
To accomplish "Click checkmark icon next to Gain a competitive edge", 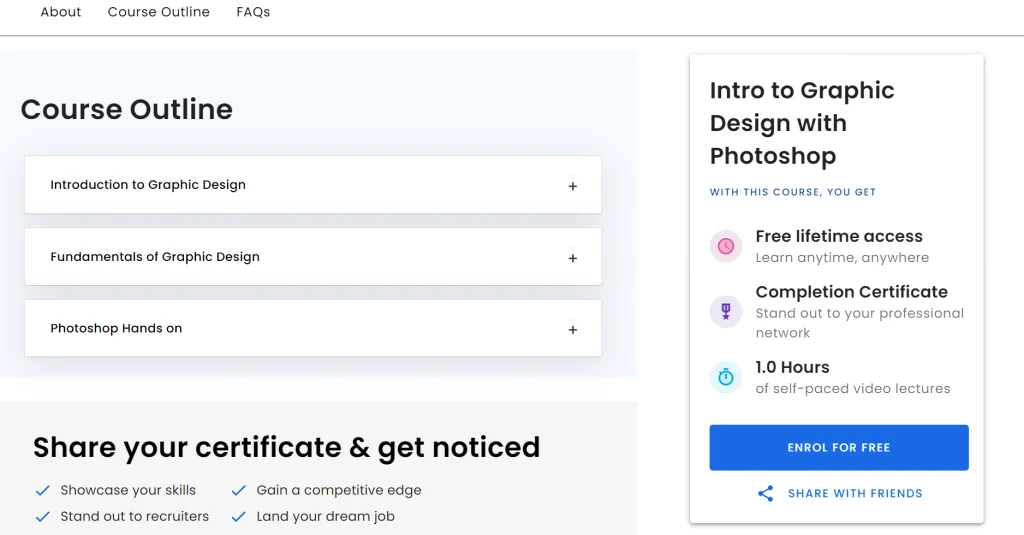I will (239, 490).
